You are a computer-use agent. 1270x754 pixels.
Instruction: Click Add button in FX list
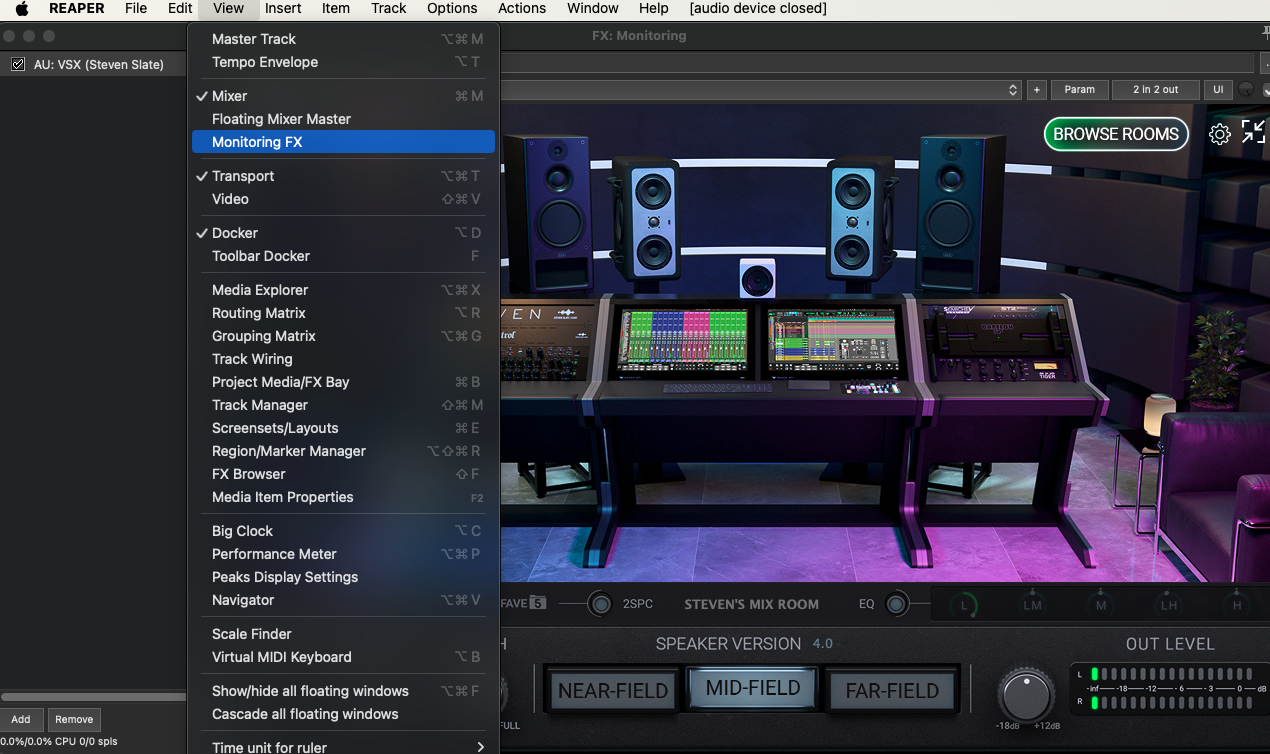click(21, 719)
